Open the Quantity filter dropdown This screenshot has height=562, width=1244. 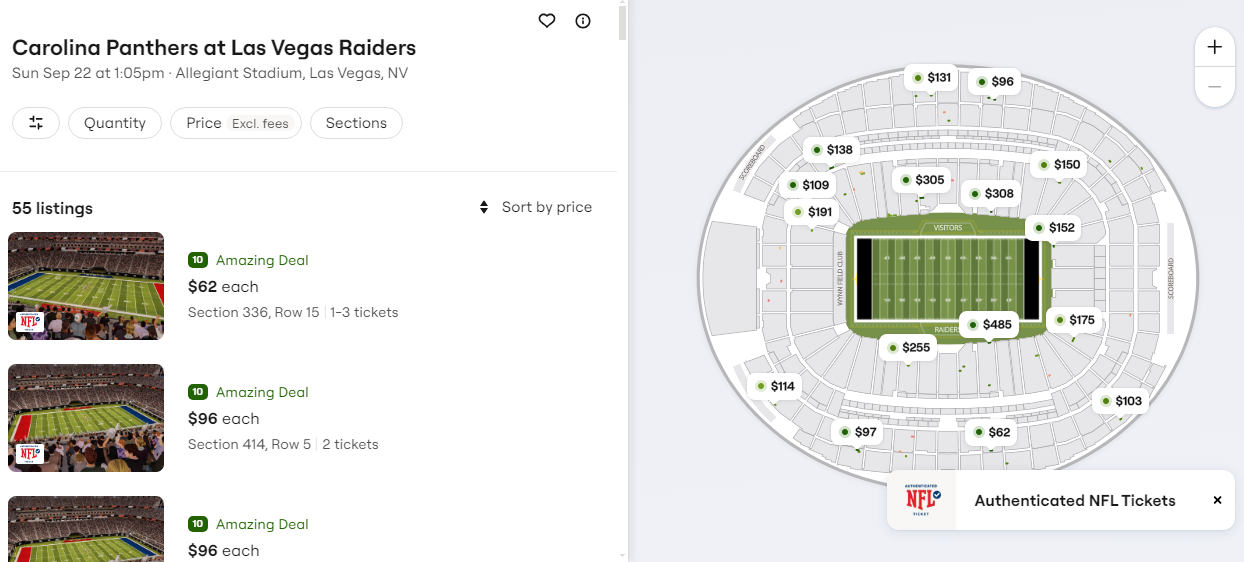click(x=115, y=123)
